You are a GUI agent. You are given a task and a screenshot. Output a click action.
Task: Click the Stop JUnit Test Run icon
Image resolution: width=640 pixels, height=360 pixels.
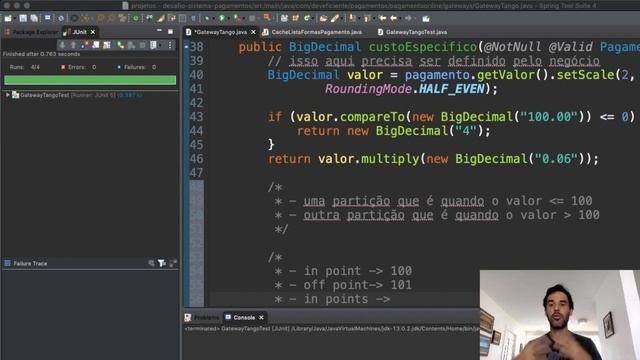click(x=142, y=45)
